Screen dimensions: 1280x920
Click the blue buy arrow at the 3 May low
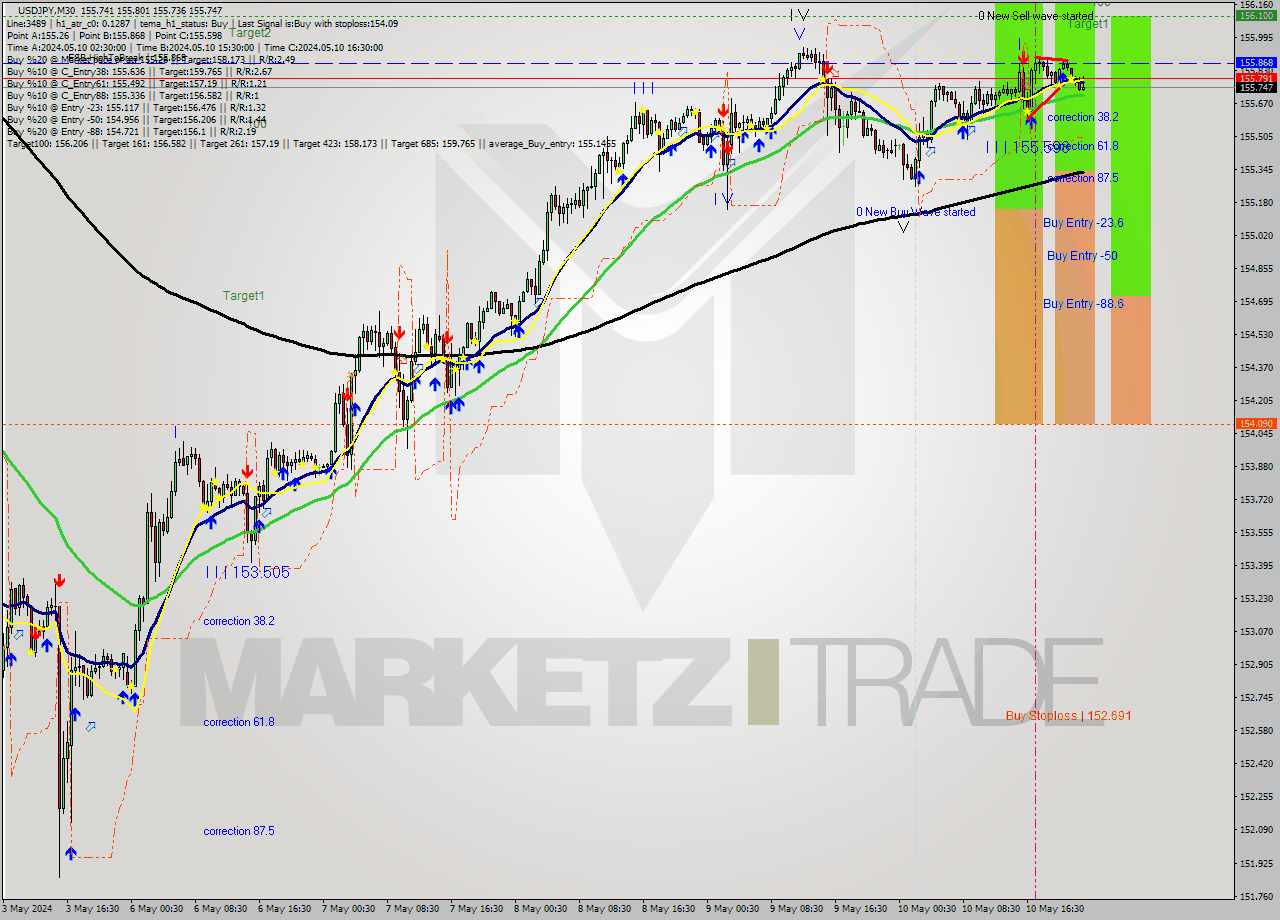click(x=71, y=853)
